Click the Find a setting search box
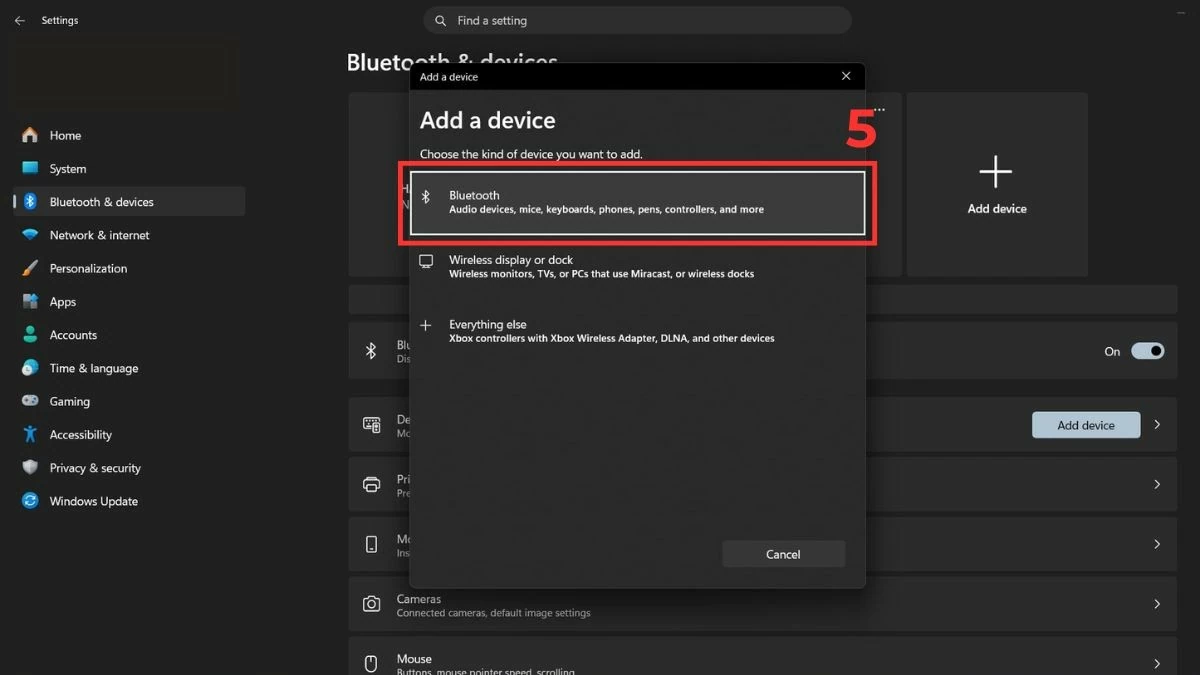The image size is (1200, 675). click(637, 20)
